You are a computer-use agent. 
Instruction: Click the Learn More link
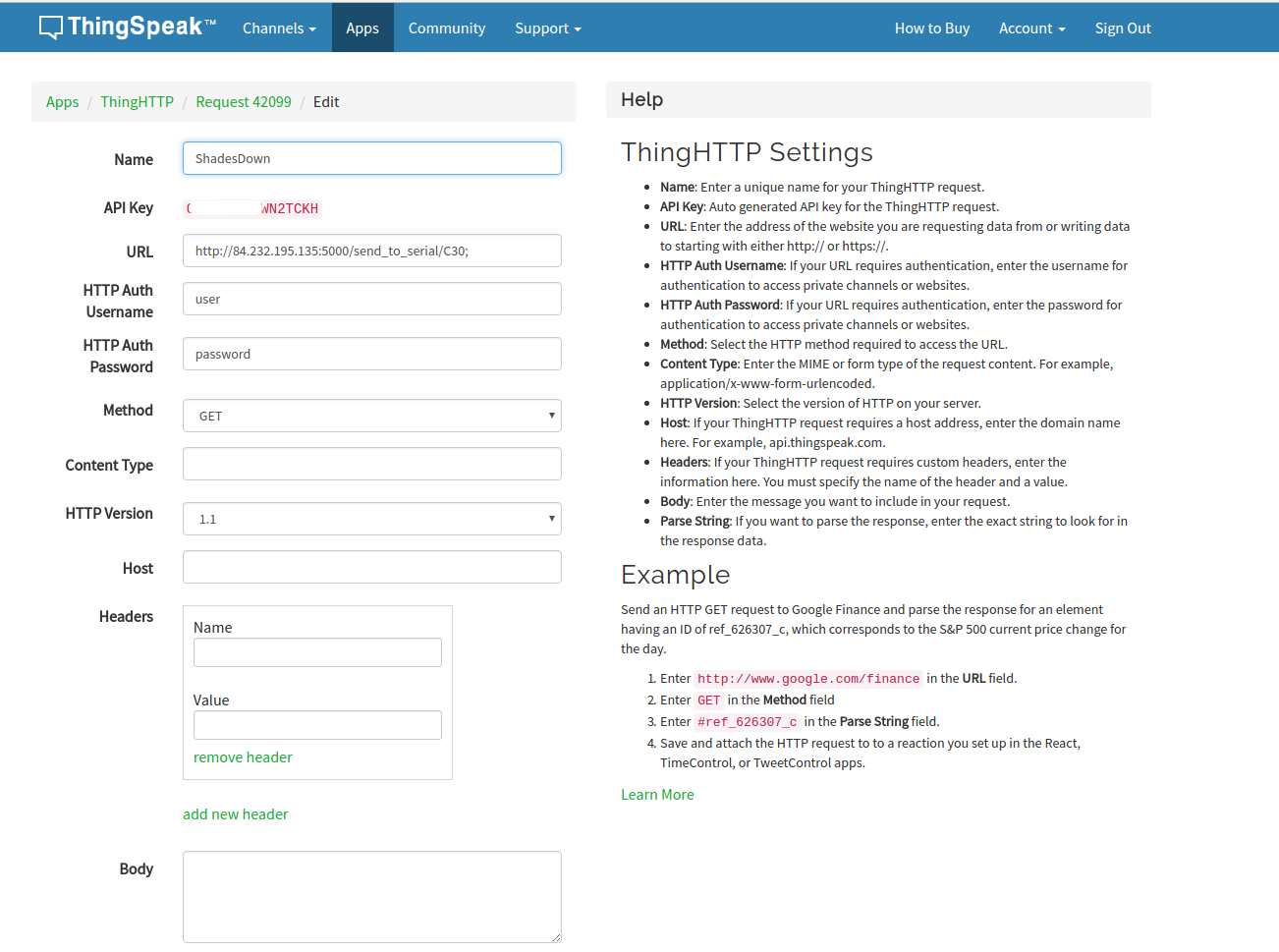tap(657, 795)
